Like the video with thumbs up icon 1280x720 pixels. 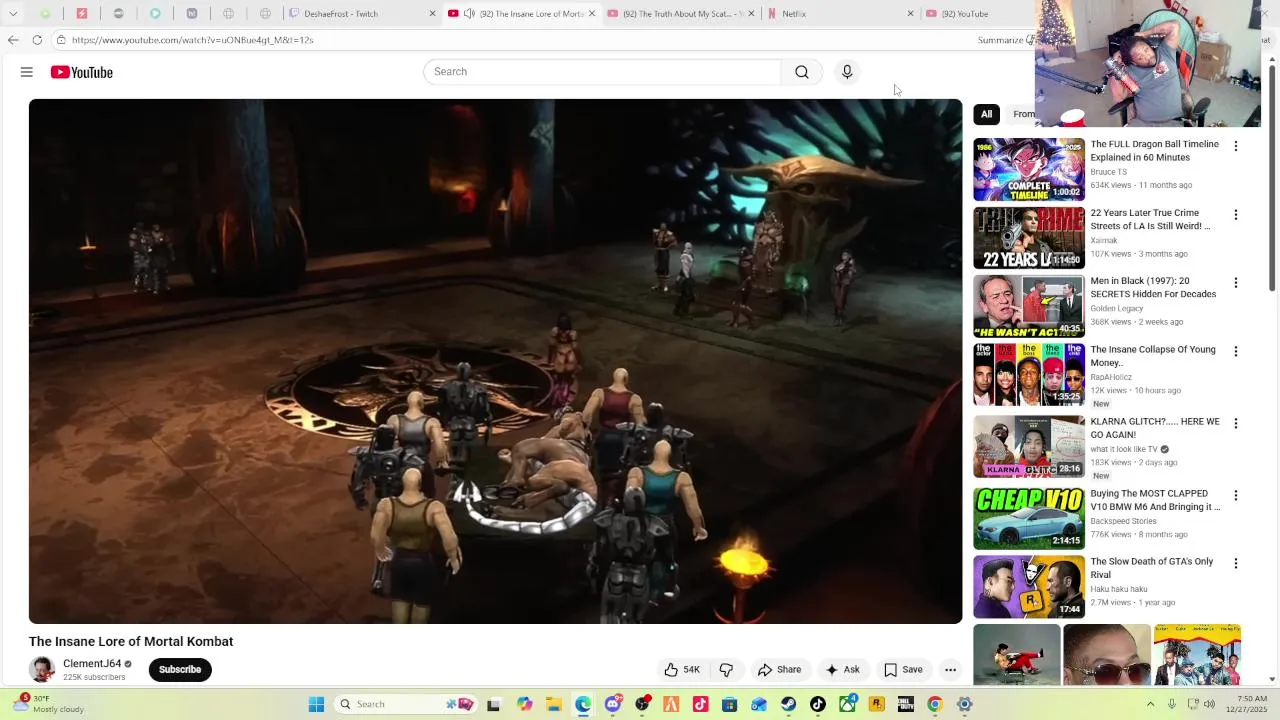click(682, 670)
